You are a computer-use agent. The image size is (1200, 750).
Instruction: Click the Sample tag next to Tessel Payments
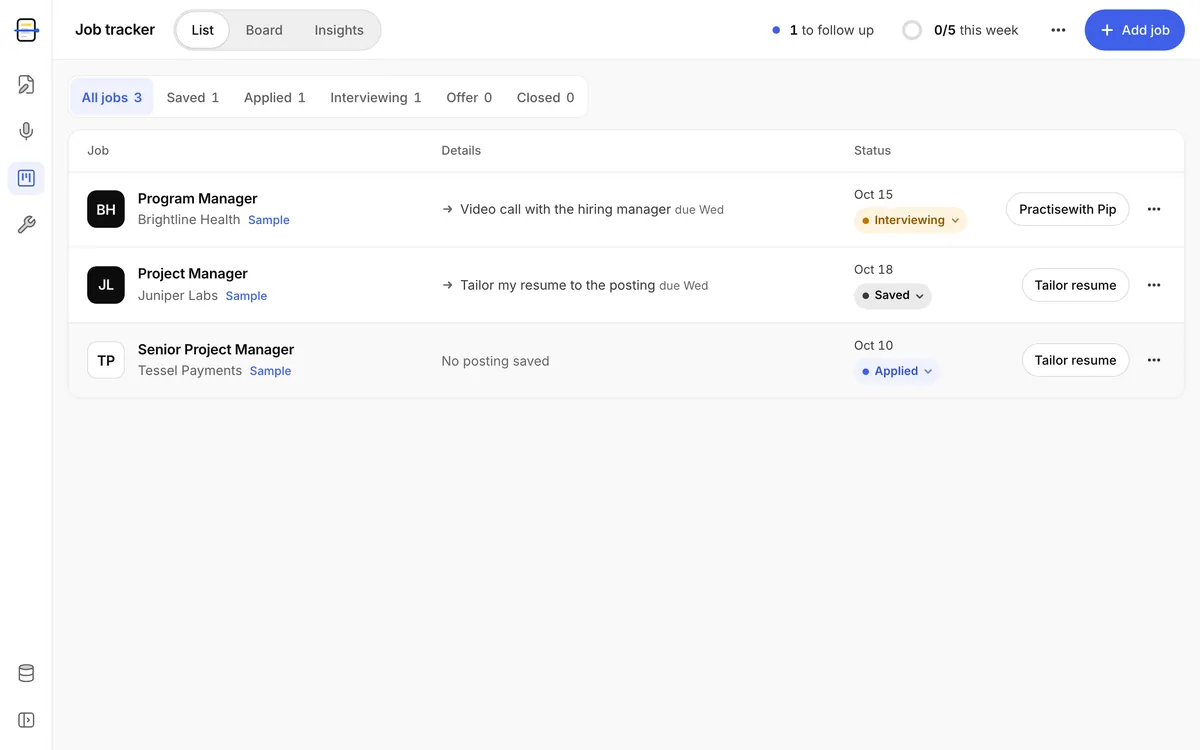click(x=270, y=371)
